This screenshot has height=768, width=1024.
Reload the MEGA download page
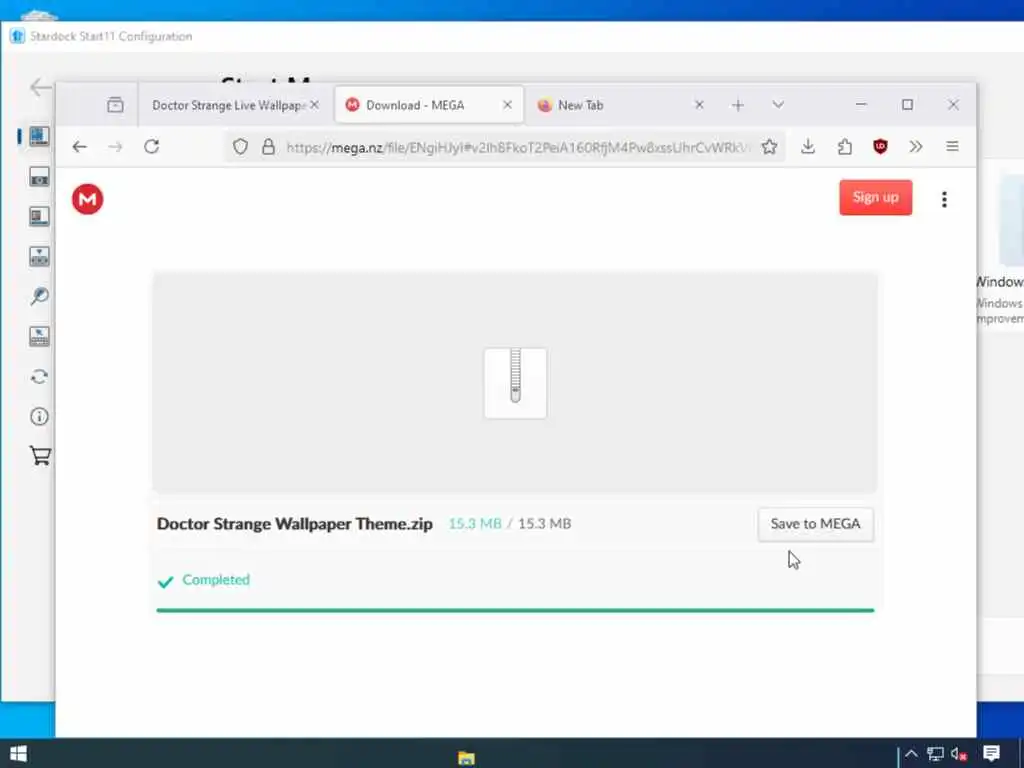coord(152,147)
